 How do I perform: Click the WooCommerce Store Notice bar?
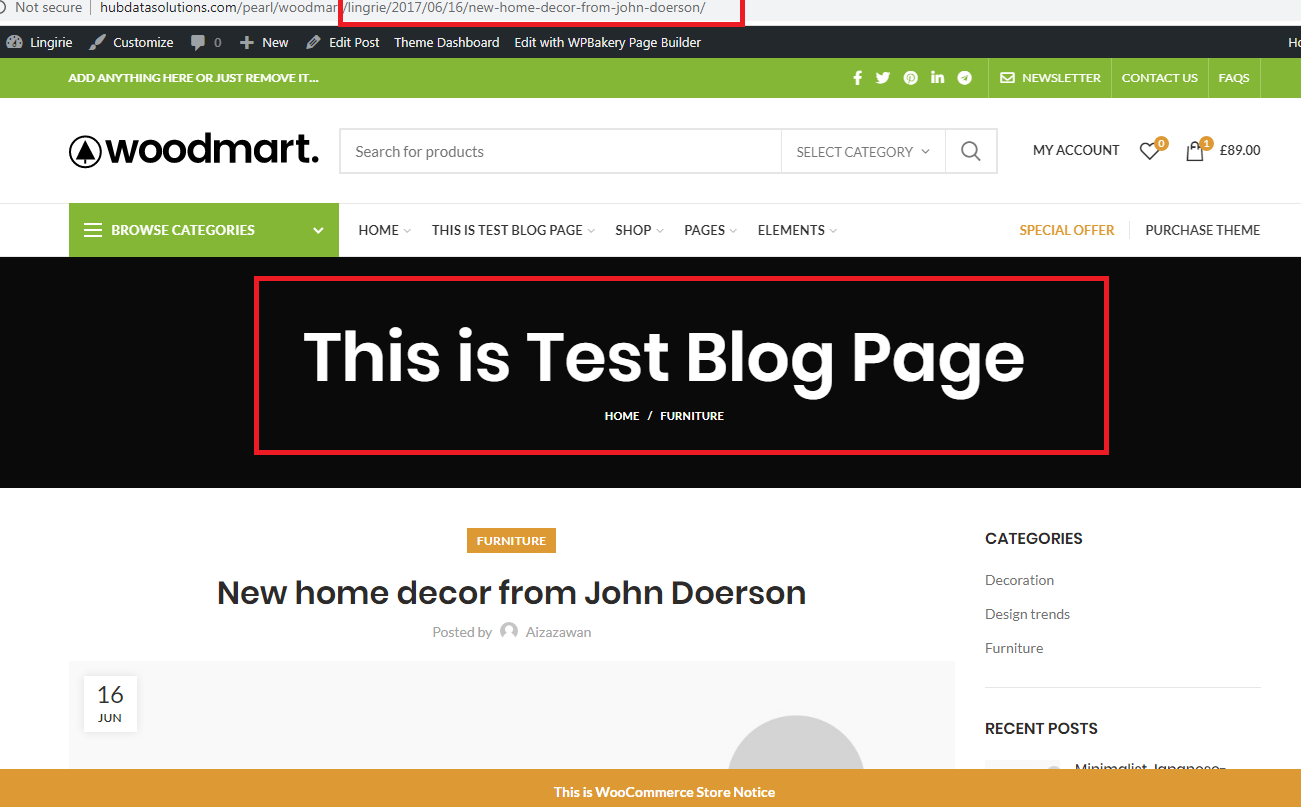(650, 788)
